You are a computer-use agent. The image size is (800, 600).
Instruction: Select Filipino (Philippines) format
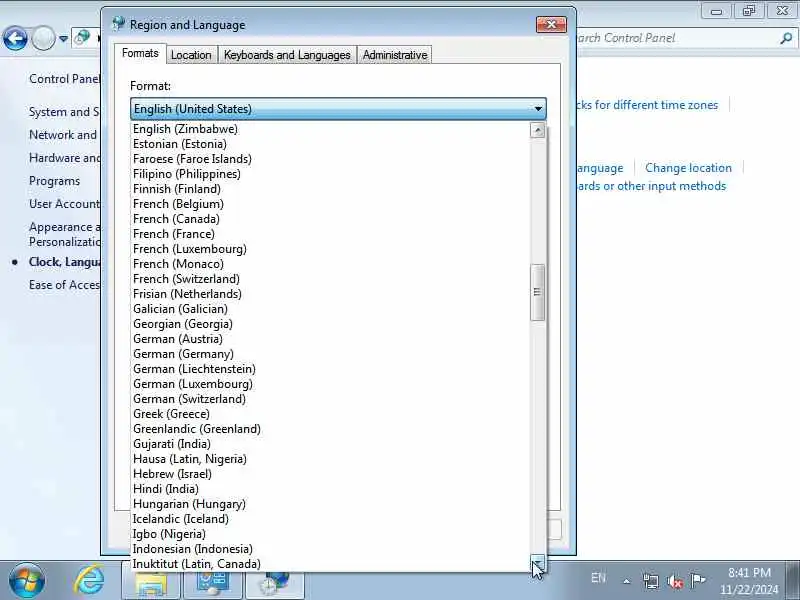click(x=331, y=174)
